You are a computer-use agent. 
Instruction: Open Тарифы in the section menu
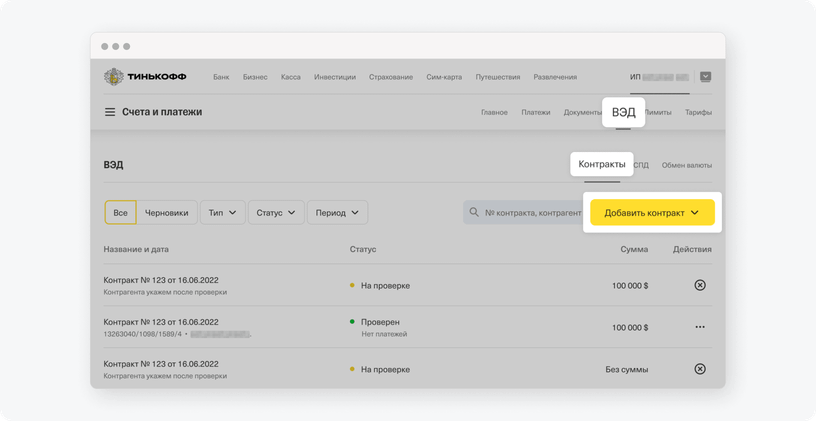point(698,113)
